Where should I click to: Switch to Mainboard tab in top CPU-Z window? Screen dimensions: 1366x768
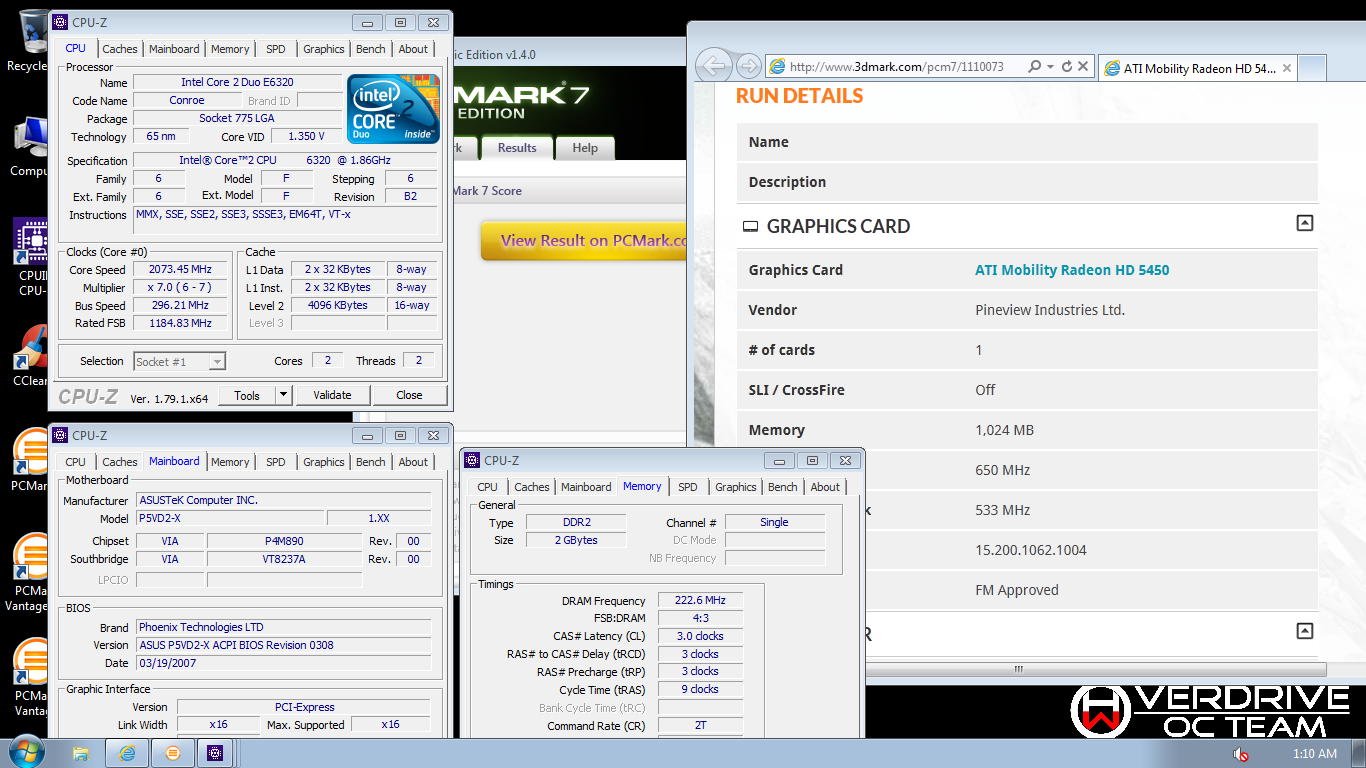click(174, 49)
